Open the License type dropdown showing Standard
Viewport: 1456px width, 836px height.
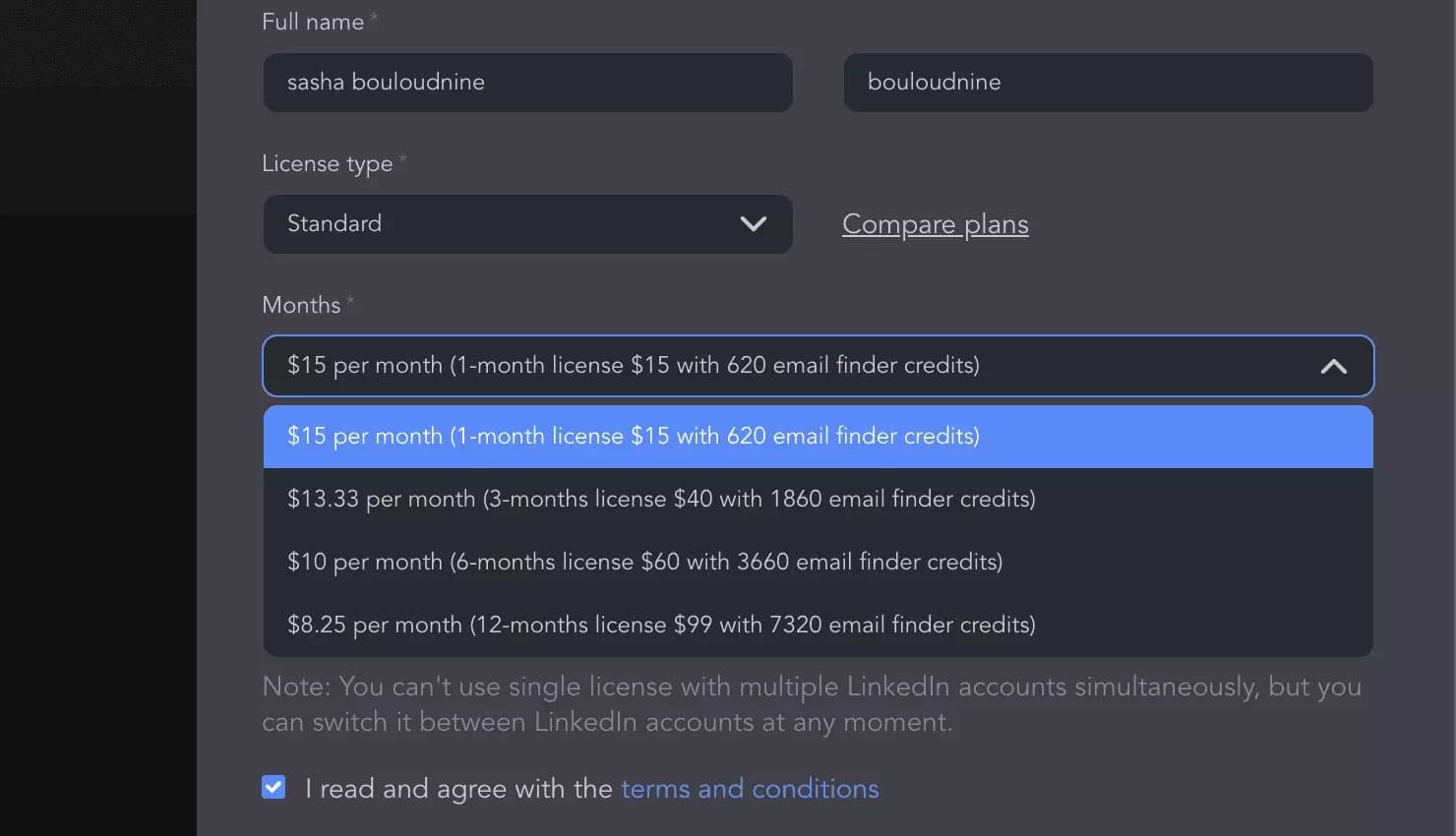[528, 224]
